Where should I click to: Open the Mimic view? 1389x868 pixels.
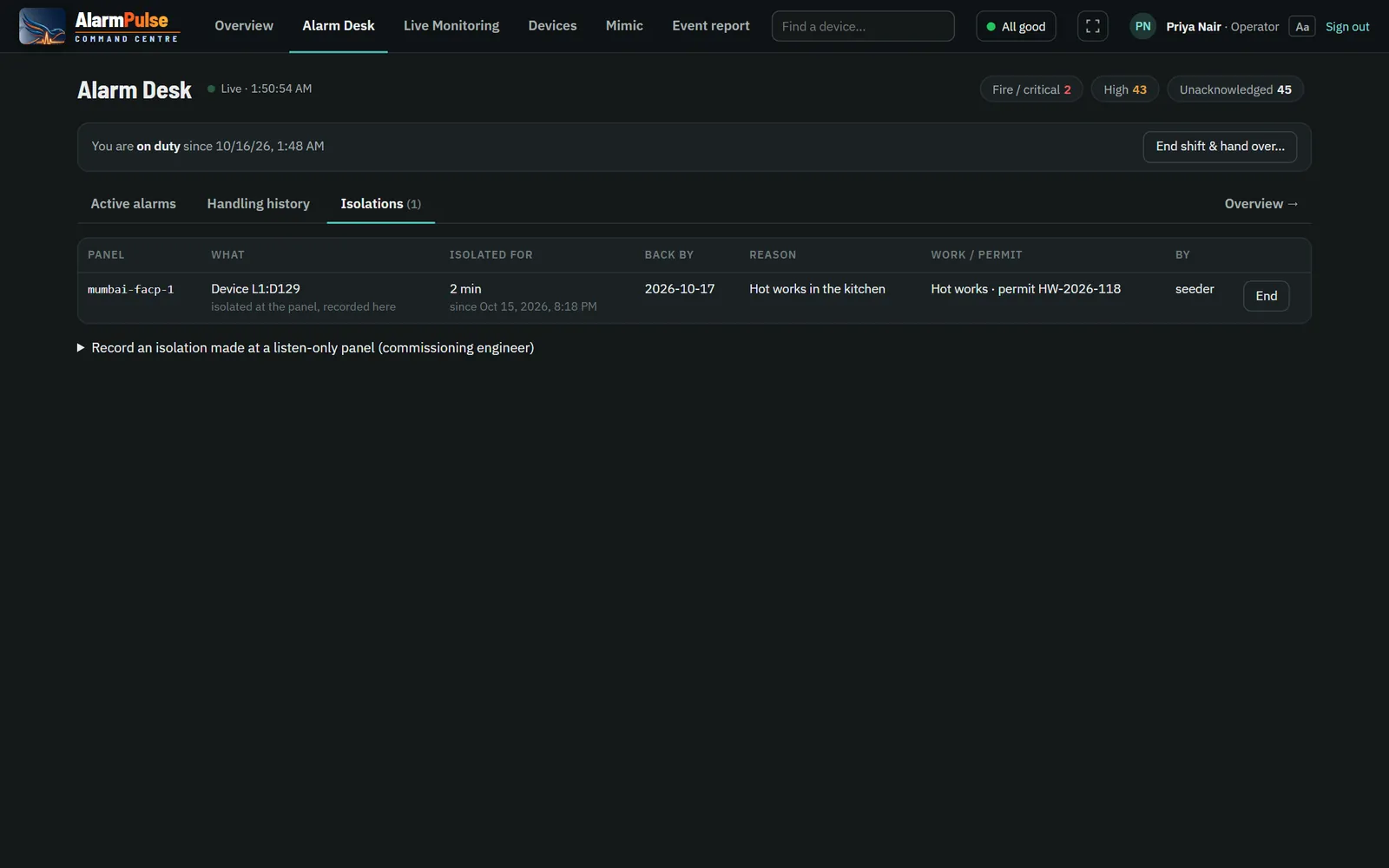(624, 26)
